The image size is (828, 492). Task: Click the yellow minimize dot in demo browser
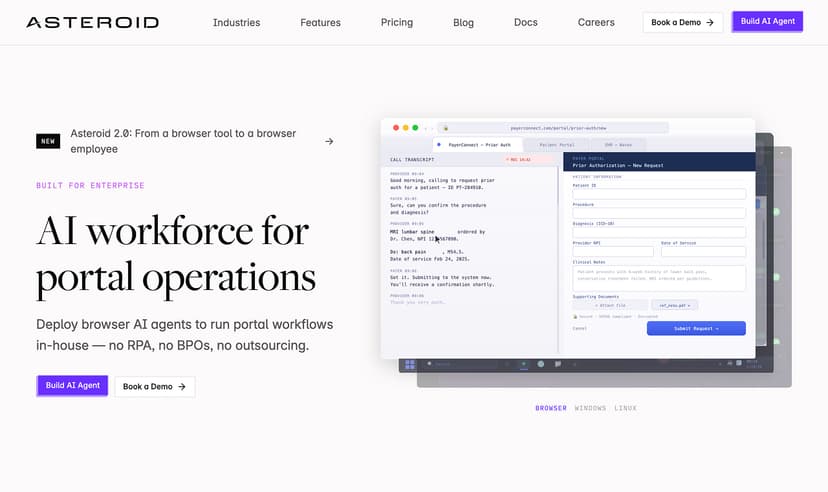point(406,128)
